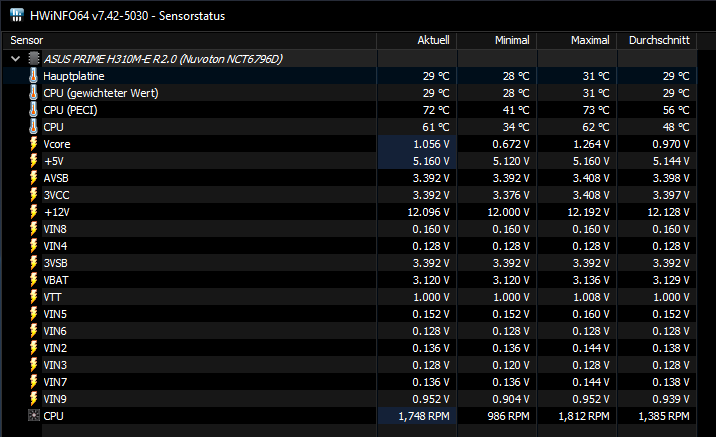Click the Maximal column header

pyautogui.click(x=577, y=40)
